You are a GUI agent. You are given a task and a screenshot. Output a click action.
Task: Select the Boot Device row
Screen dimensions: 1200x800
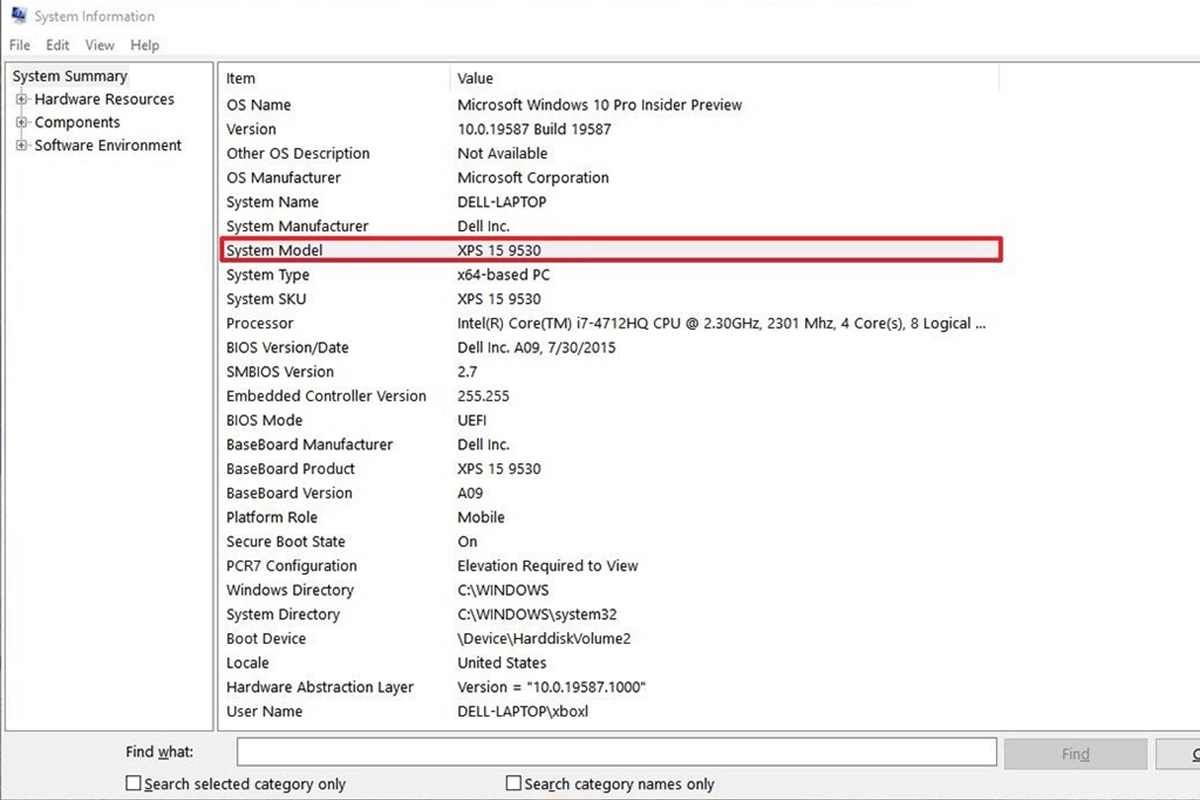click(x=610, y=638)
